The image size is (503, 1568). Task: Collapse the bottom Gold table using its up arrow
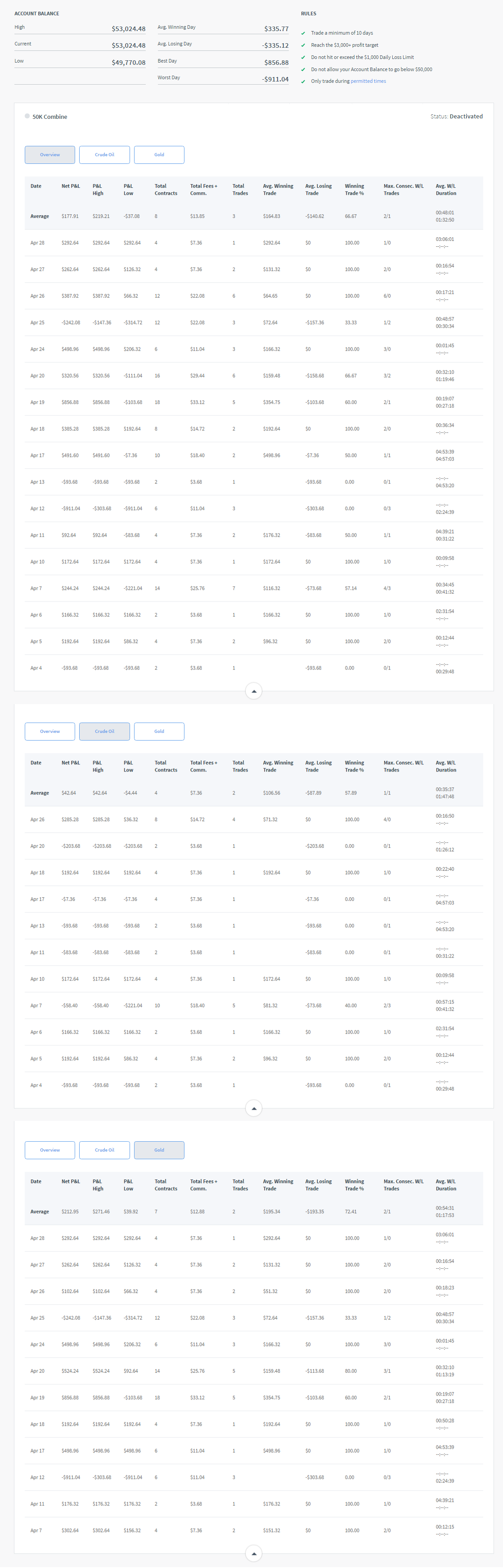[254, 1554]
